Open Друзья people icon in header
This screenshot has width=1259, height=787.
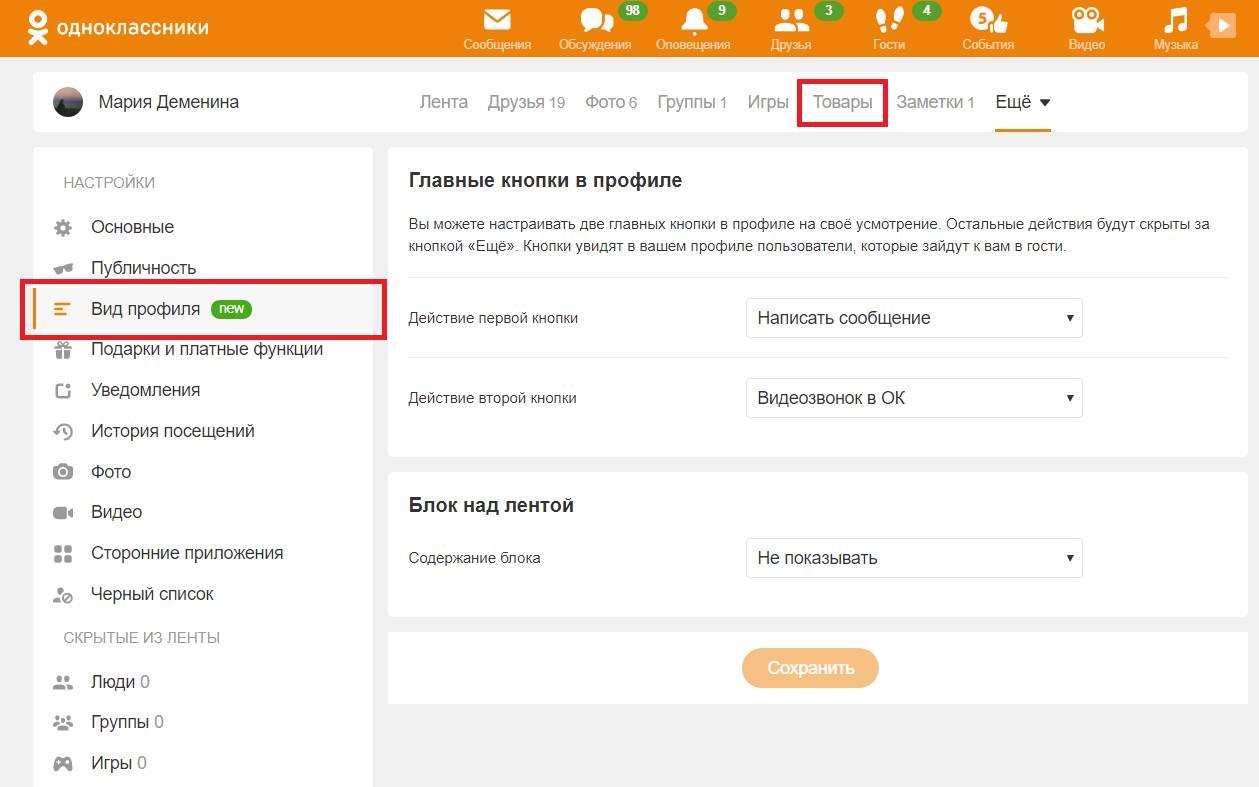(791, 20)
